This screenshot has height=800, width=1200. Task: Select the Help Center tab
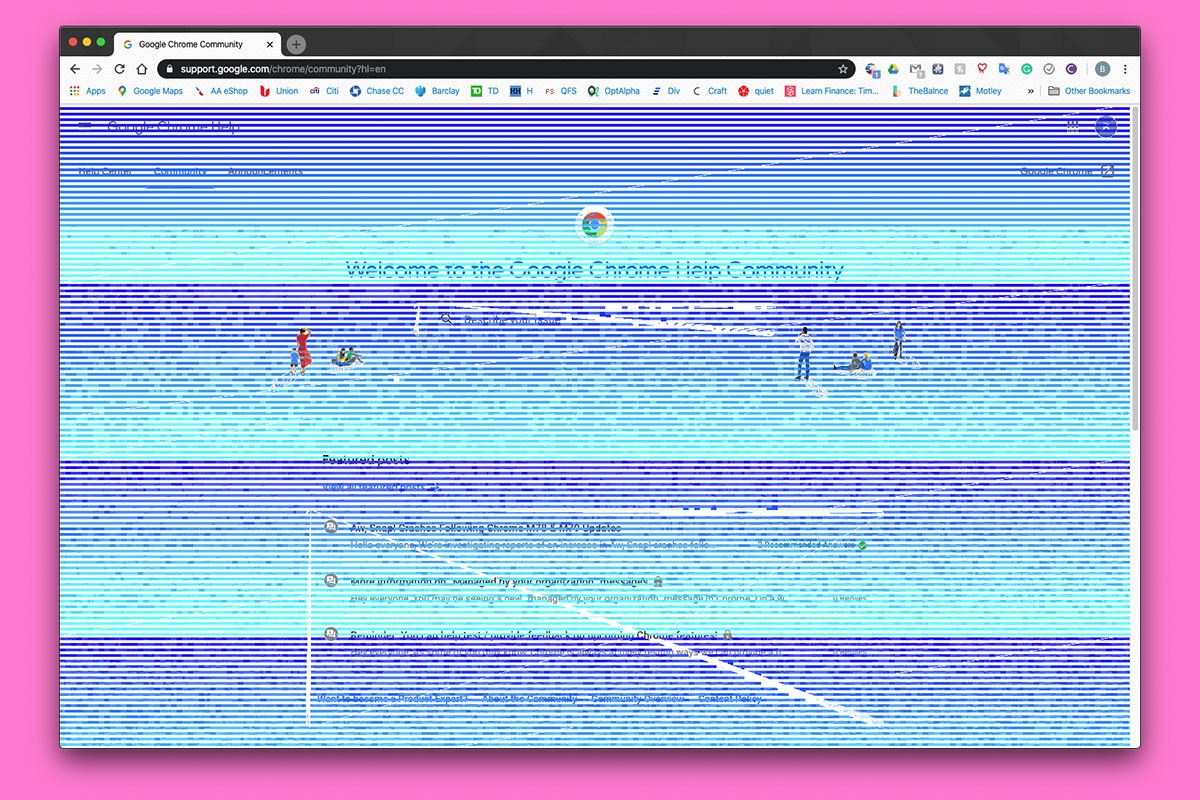pyautogui.click(x=103, y=171)
